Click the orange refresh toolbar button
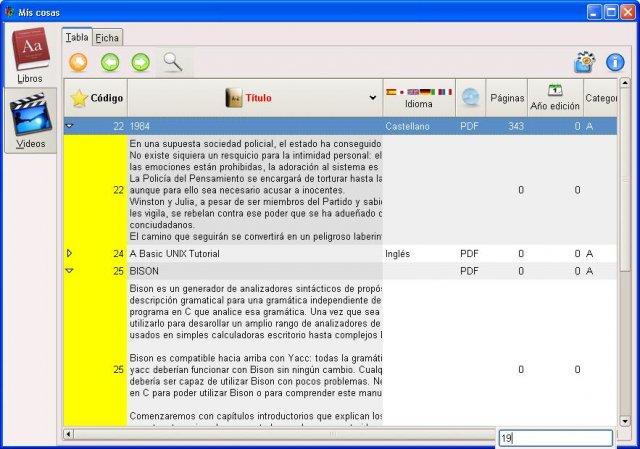Screen dimensions: 640x449 [x=78, y=63]
